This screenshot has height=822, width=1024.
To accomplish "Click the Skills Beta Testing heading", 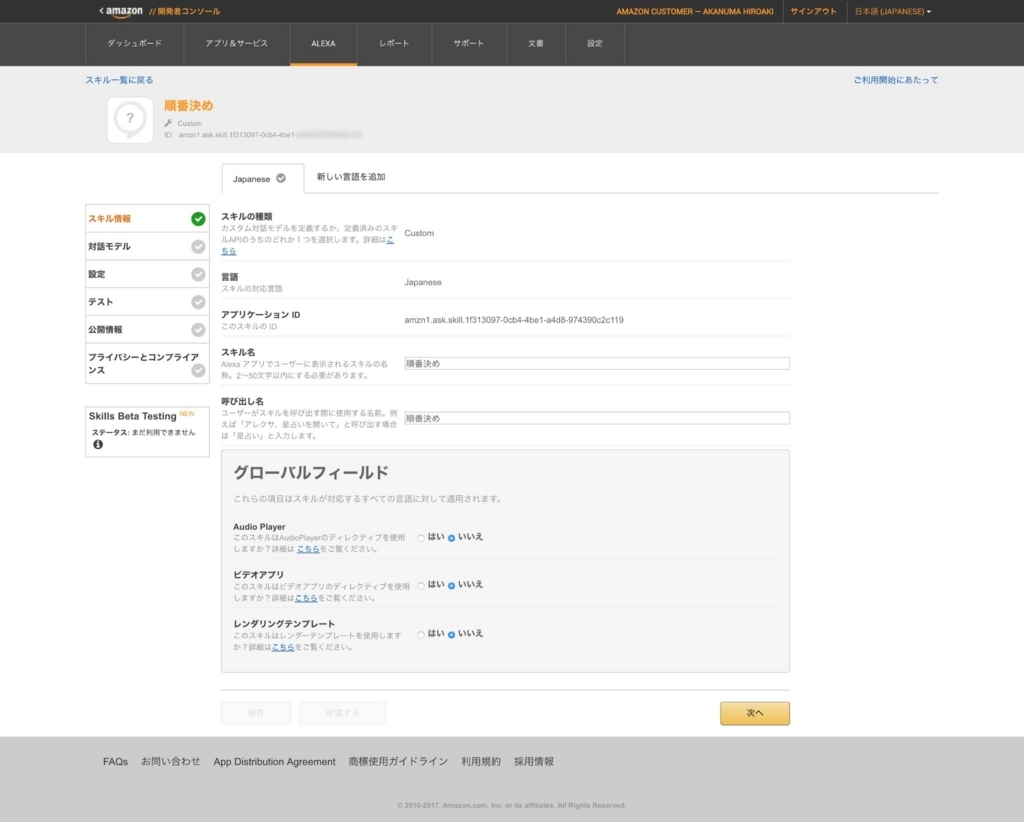I will 133,416.
